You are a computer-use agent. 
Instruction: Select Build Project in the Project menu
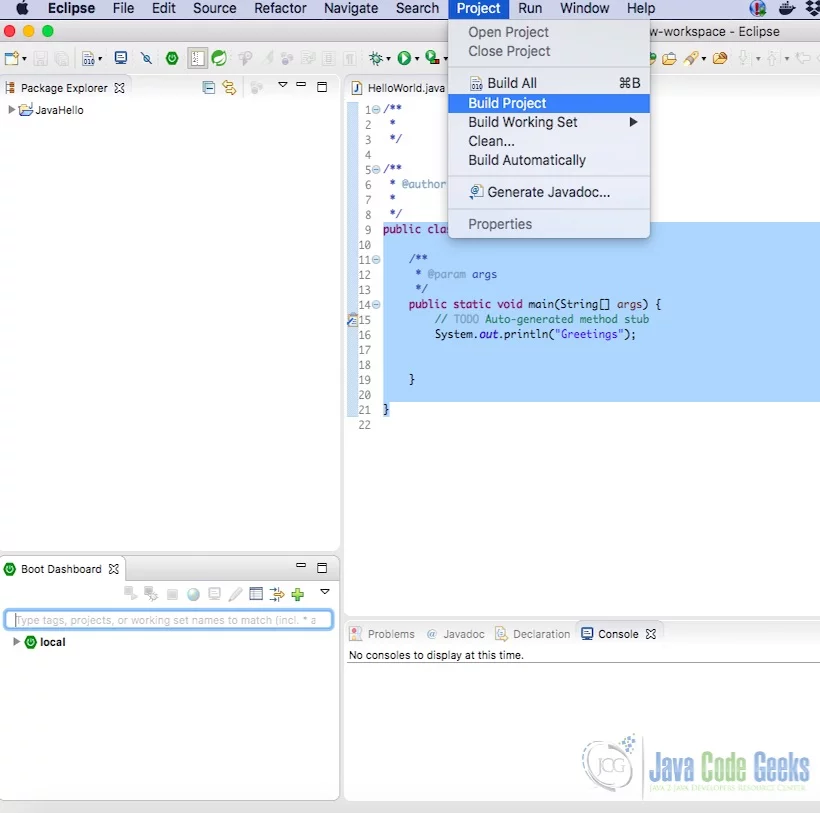[x=549, y=103]
